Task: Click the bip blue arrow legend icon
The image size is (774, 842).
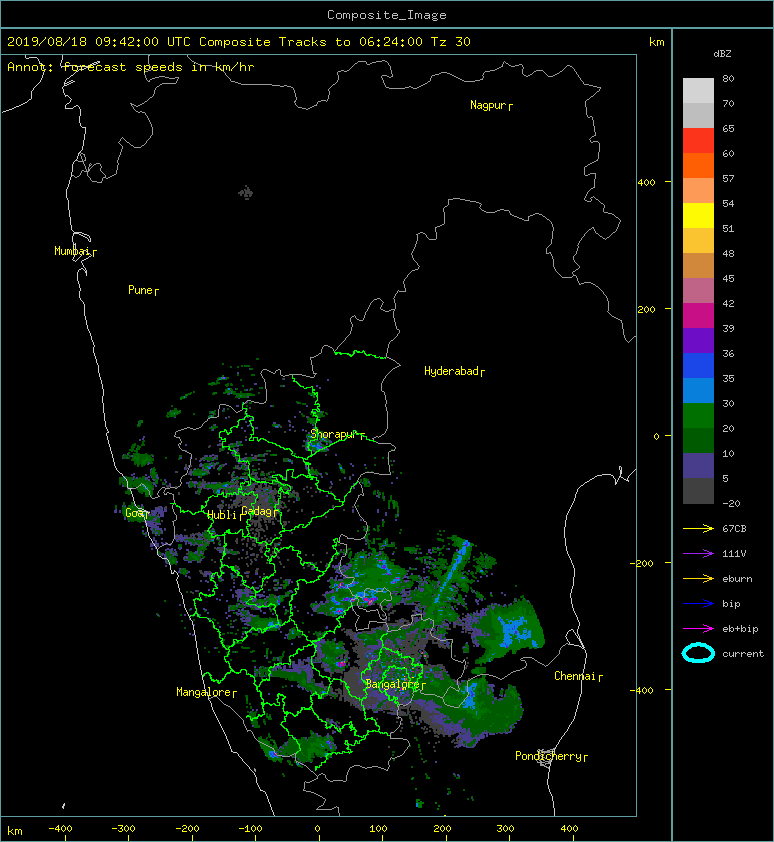Action: coord(698,604)
